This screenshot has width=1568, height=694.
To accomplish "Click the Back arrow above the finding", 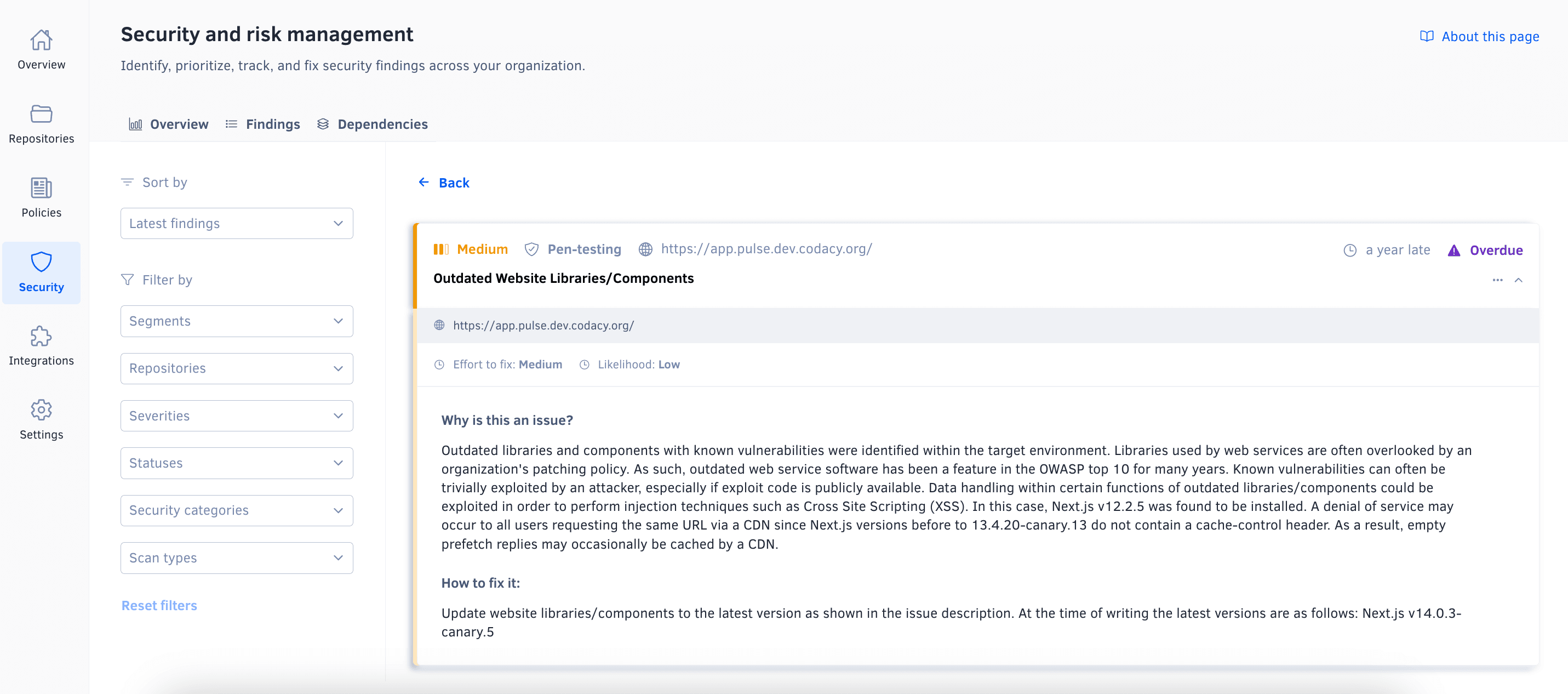I will [x=444, y=182].
